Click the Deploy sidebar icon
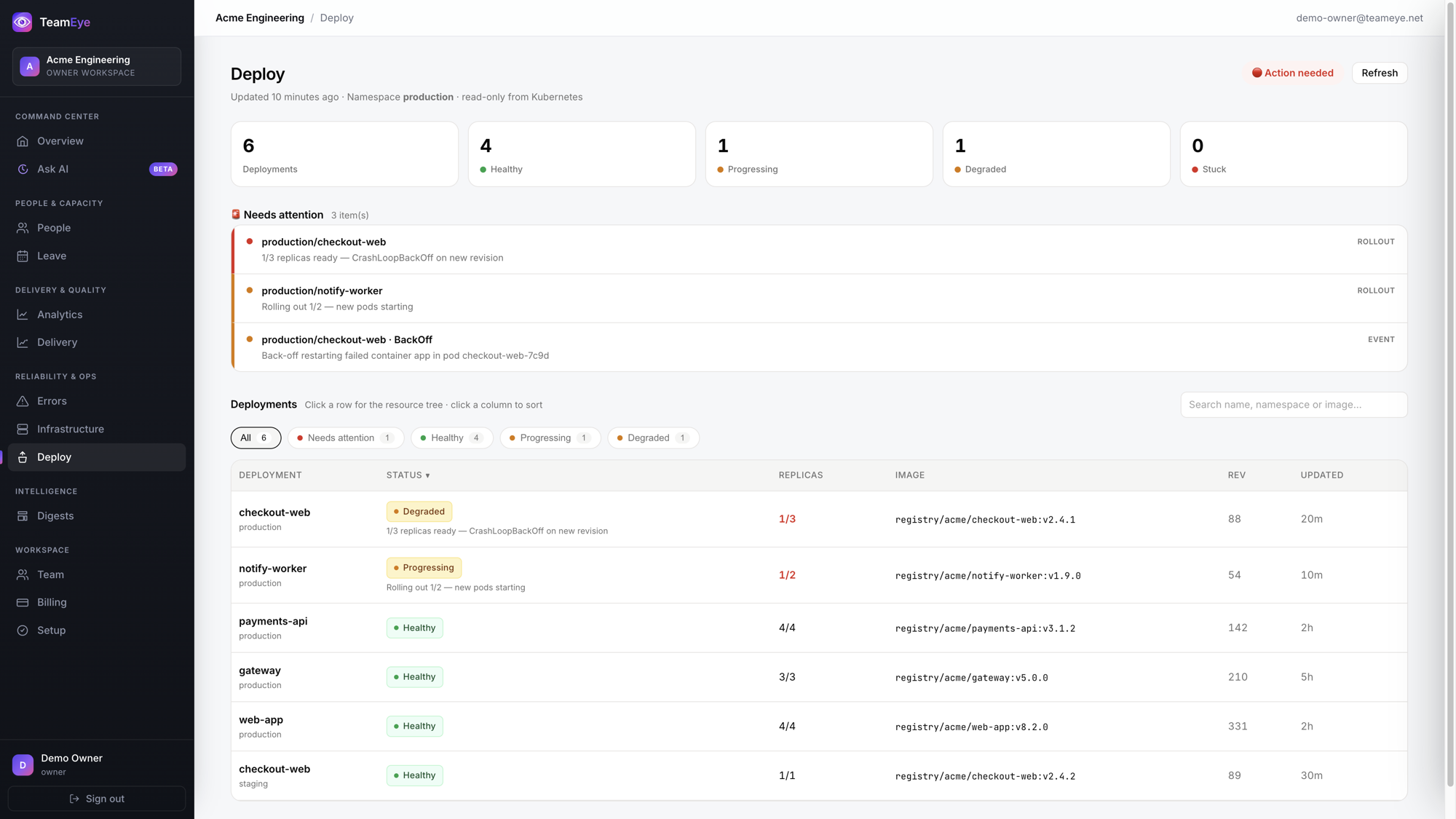This screenshot has height=819, width=1456. tap(23, 457)
